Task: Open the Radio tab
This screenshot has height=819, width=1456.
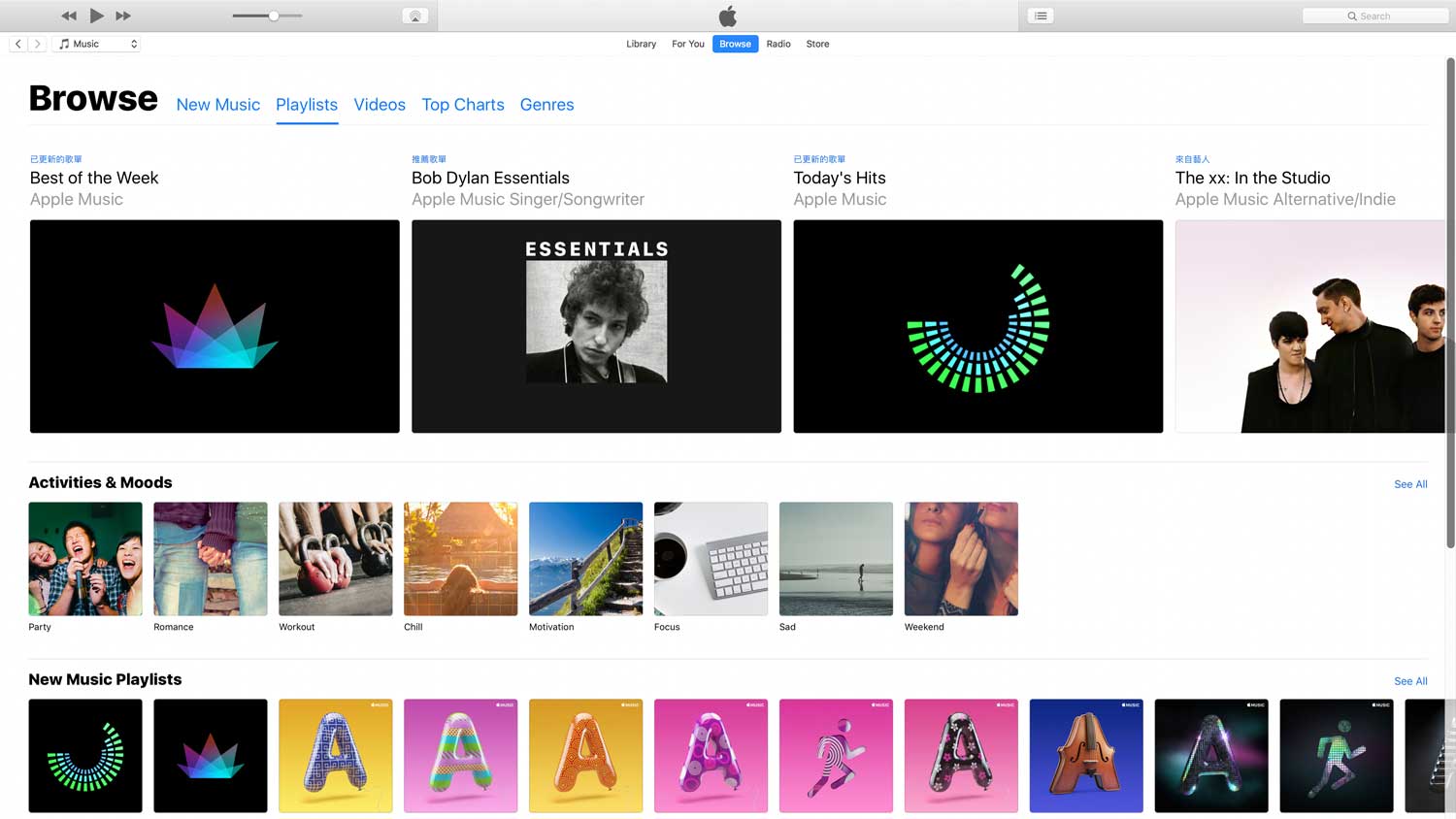Action: tap(778, 44)
